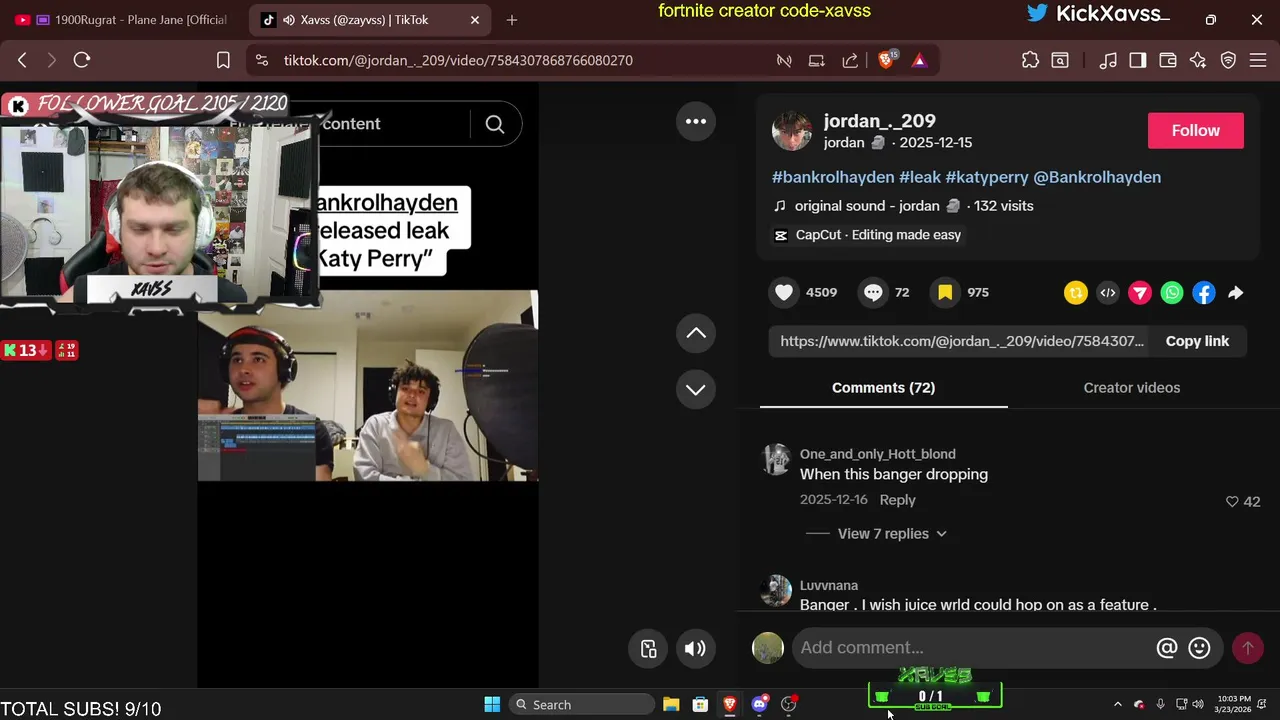Click the #bankrolhayden hashtag
Screen dimensions: 1280x720
click(833, 177)
